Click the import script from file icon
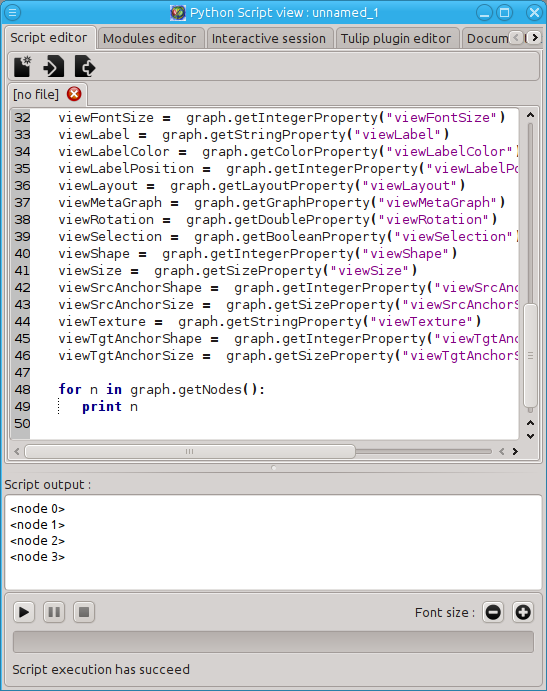547x691 pixels. (54, 67)
